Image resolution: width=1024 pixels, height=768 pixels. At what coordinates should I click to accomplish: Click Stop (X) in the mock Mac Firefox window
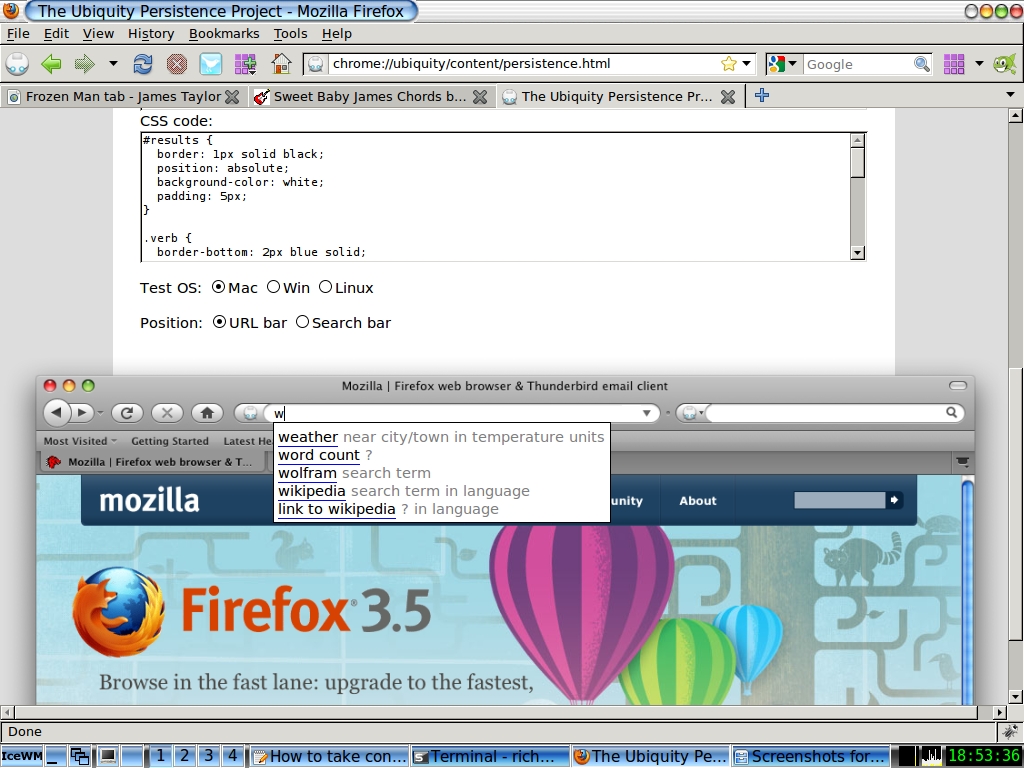(x=167, y=413)
